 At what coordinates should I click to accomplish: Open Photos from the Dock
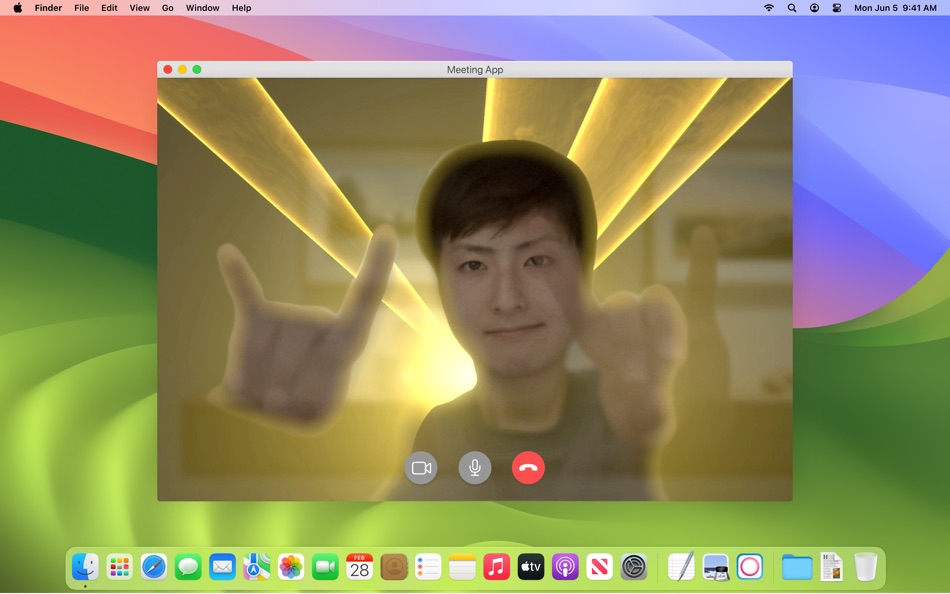click(290, 567)
